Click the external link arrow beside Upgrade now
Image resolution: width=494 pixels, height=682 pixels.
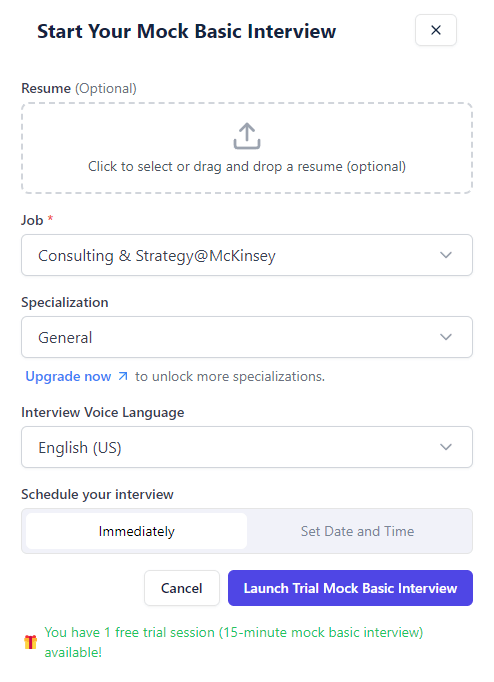(123, 376)
